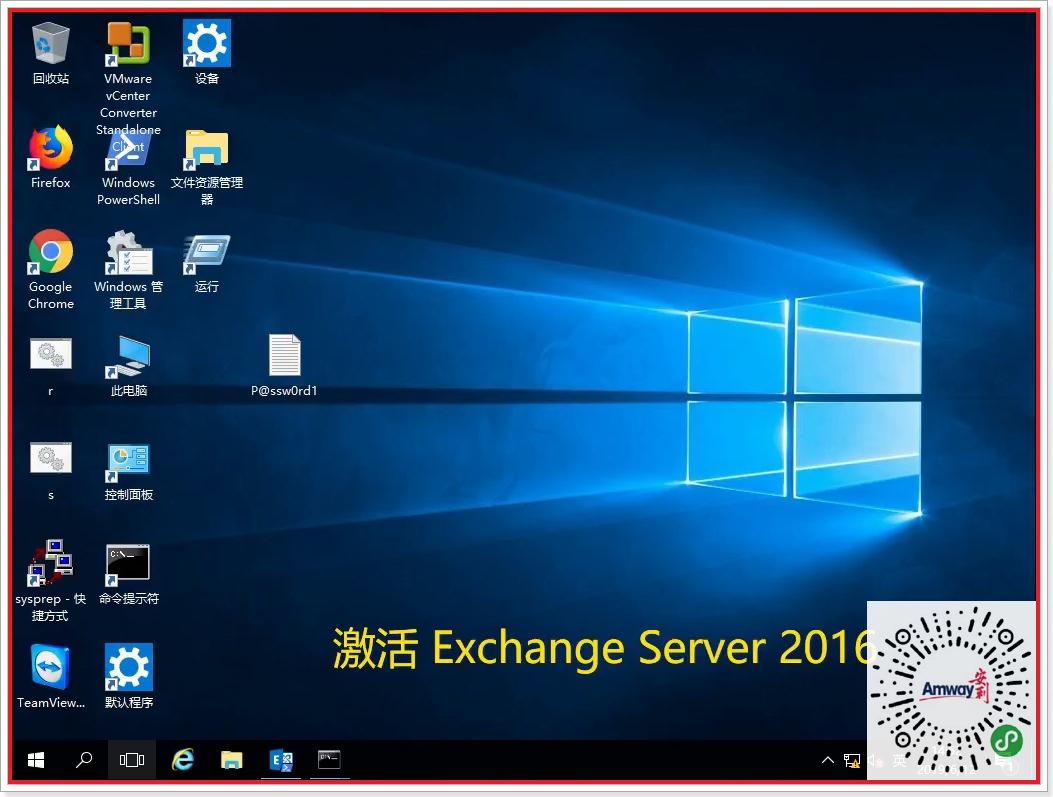Click the taskbar search magnifier
The height and width of the screenshot is (797, 1053).
[x=84, y=760]
